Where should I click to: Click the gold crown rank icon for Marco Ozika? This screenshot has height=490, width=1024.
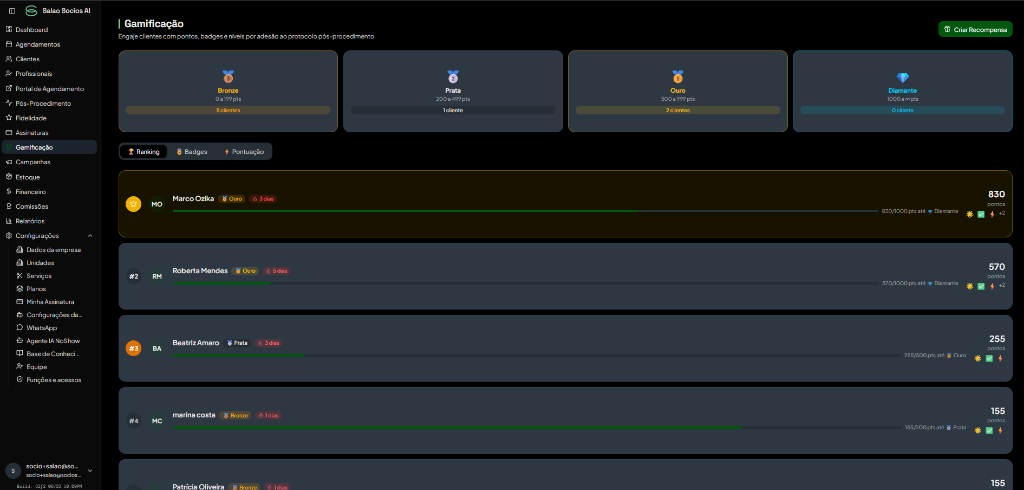pos(133,204)
